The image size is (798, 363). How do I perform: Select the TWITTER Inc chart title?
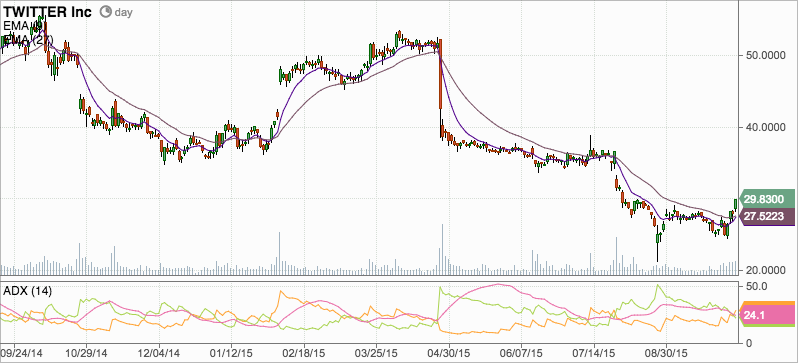tap(47, 12)
